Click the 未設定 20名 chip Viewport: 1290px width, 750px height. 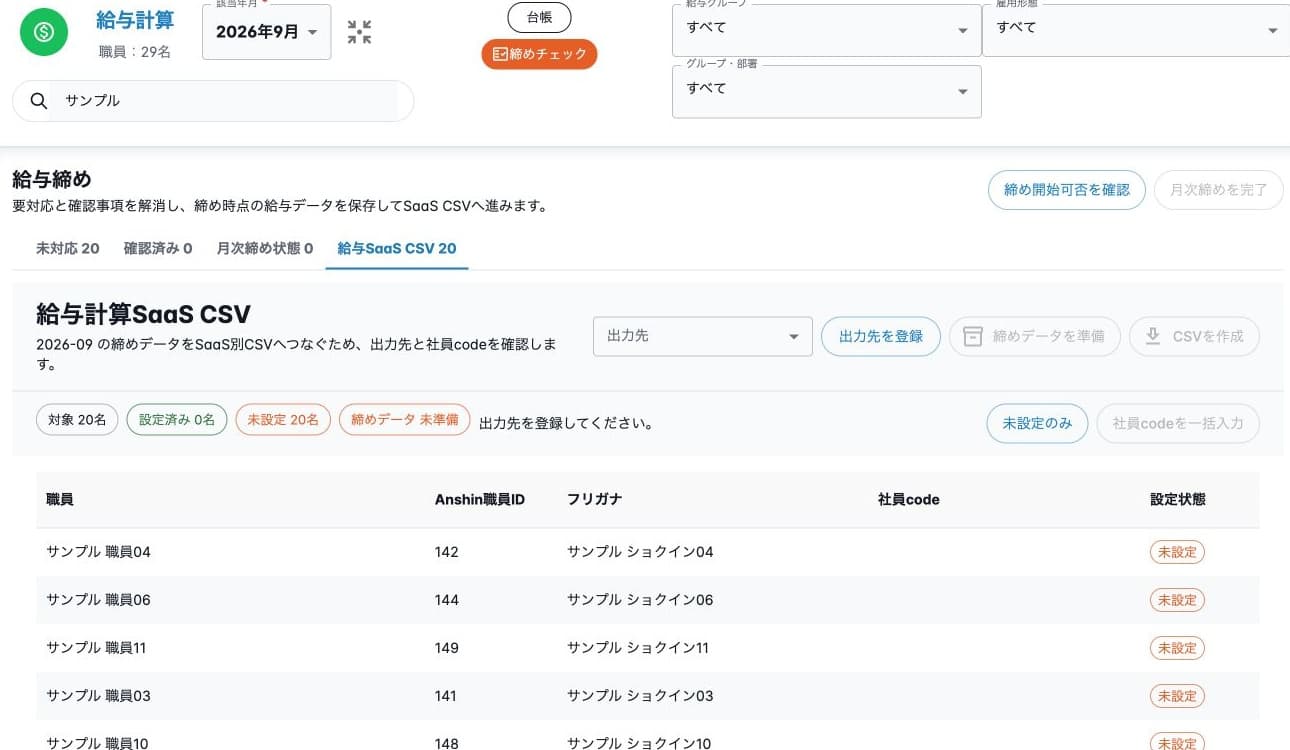283,420
